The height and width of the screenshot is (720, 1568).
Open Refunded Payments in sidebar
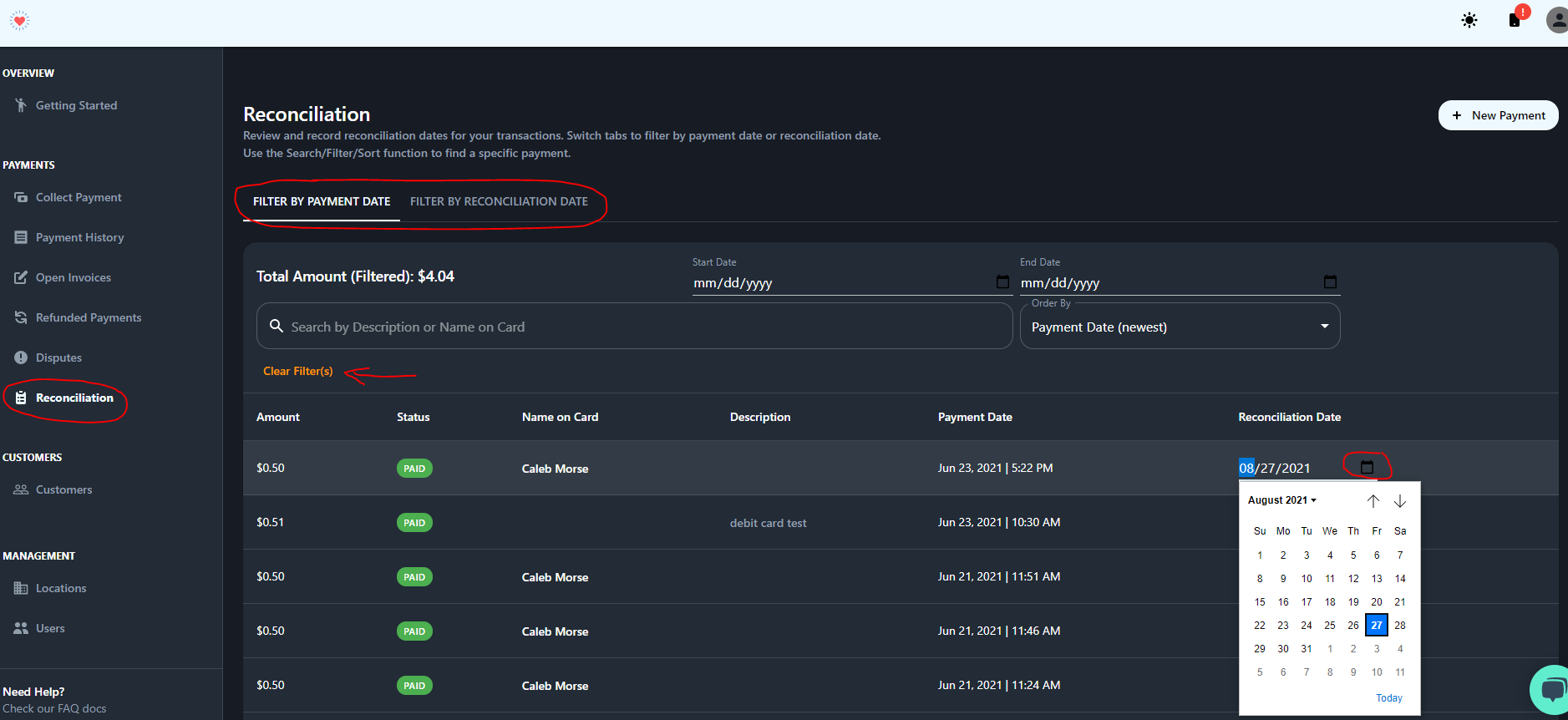pos(89,317)
